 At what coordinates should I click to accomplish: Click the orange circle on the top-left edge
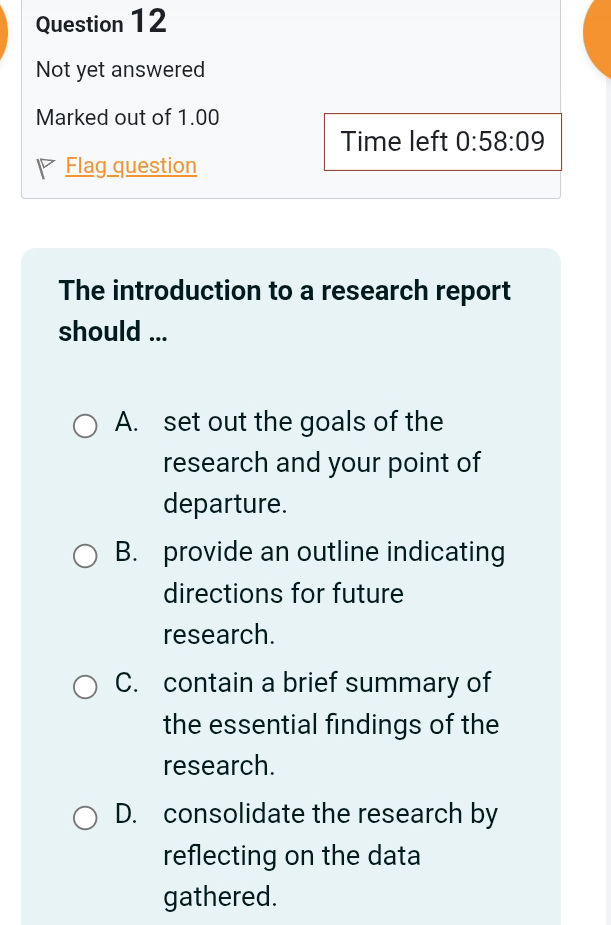[3, 32]
